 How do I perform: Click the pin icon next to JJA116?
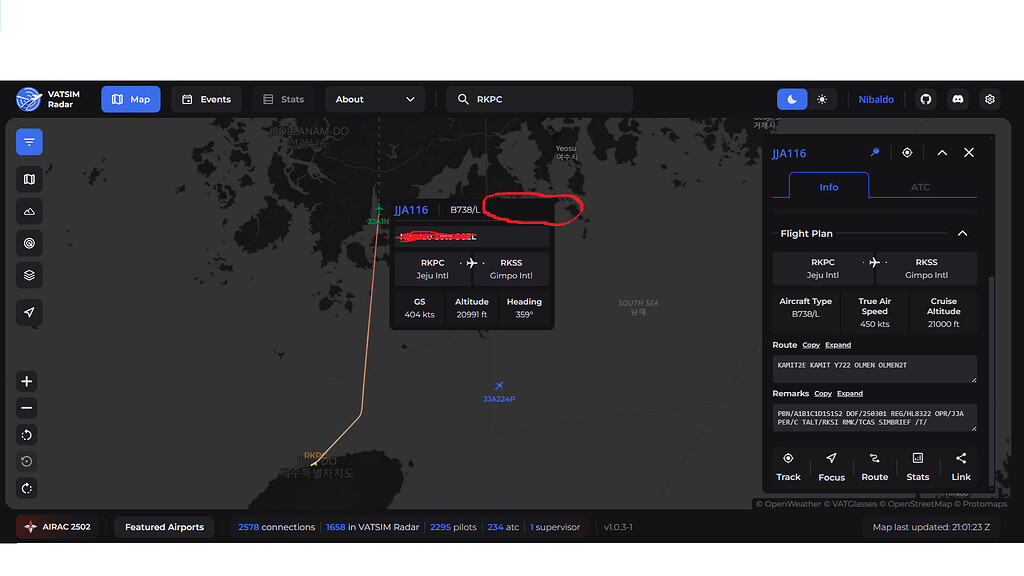click(874, 152)
